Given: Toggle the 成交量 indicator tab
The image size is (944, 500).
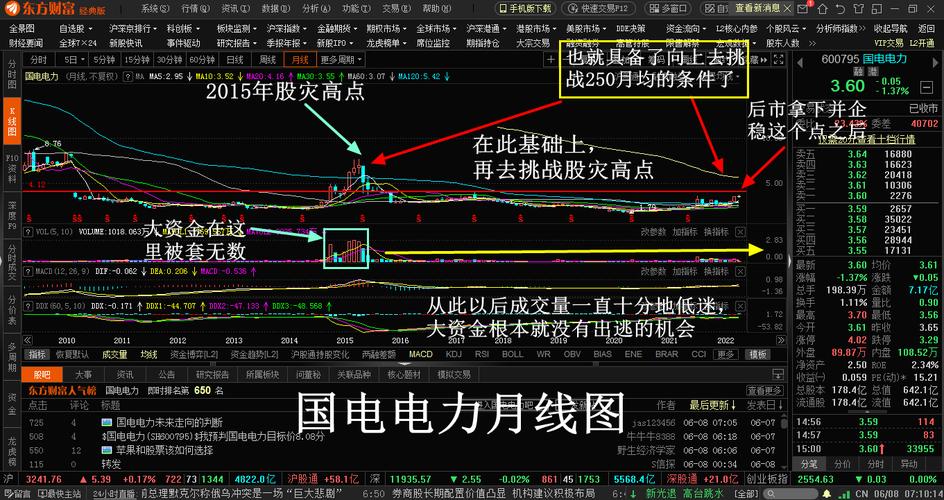Looking at the screenshot, I should pos(113,354).
